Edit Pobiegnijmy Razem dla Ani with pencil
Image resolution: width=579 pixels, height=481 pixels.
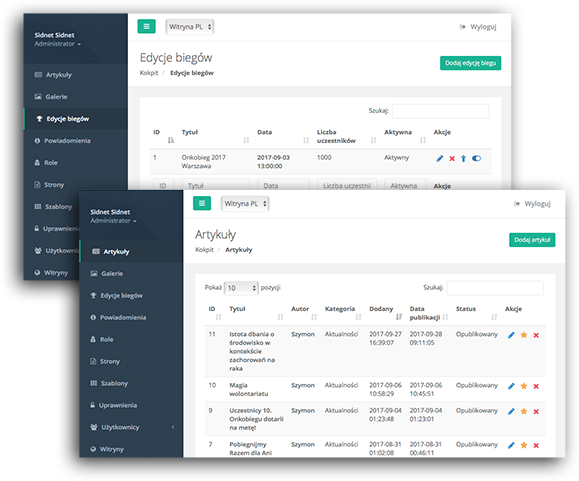511,446
